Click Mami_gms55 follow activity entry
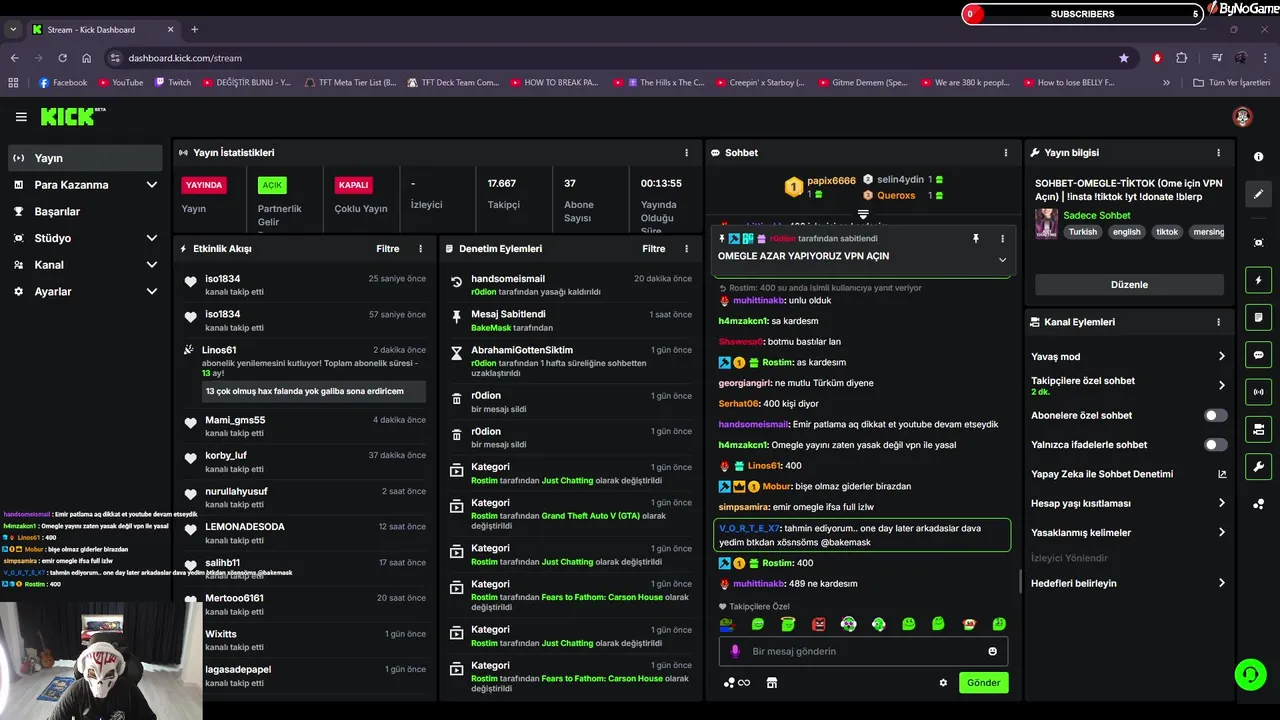1280x720 pixels. [x=305, y=426]
